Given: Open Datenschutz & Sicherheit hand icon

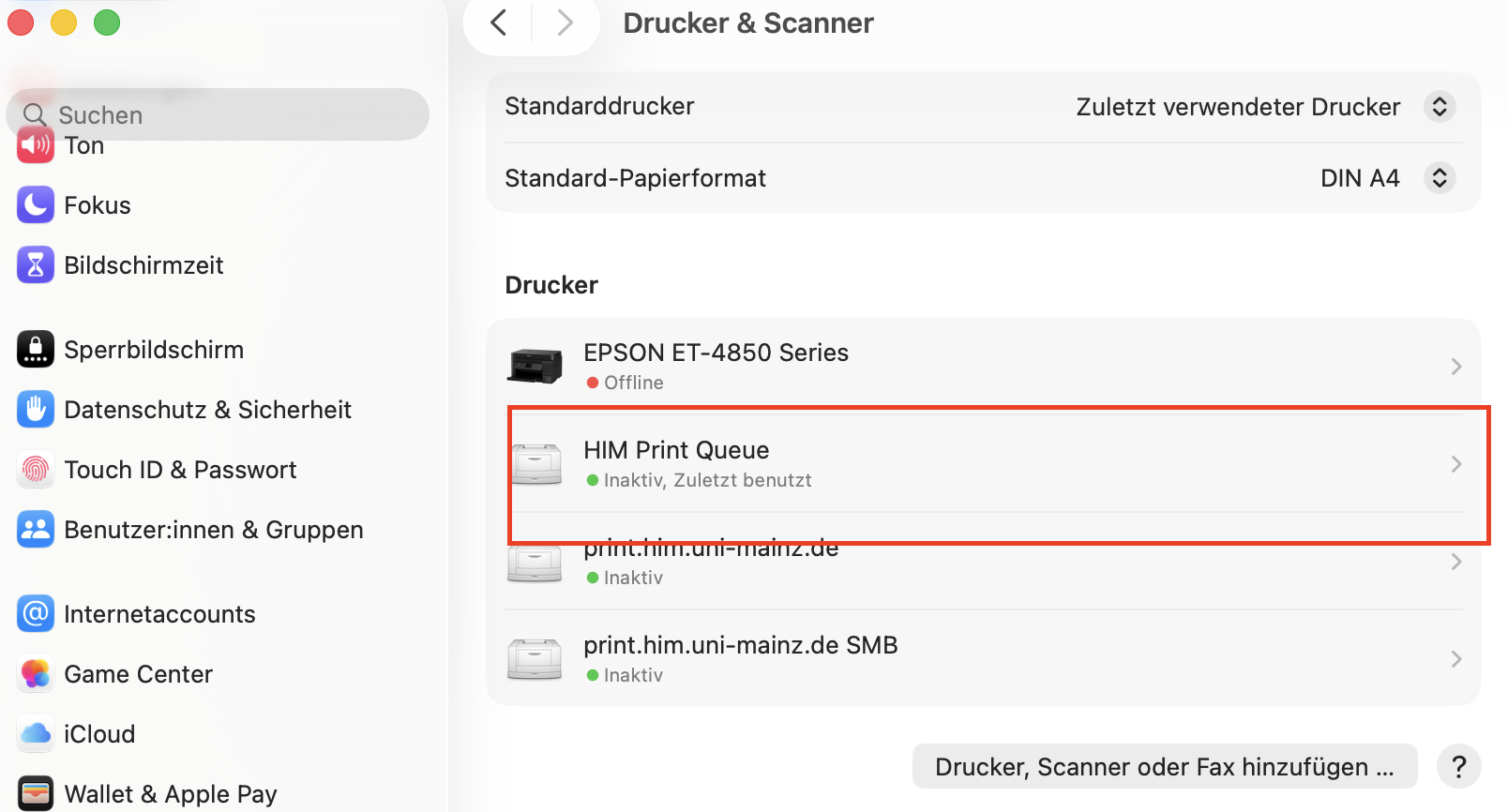Looking at the screenshot, I should 36,410.
